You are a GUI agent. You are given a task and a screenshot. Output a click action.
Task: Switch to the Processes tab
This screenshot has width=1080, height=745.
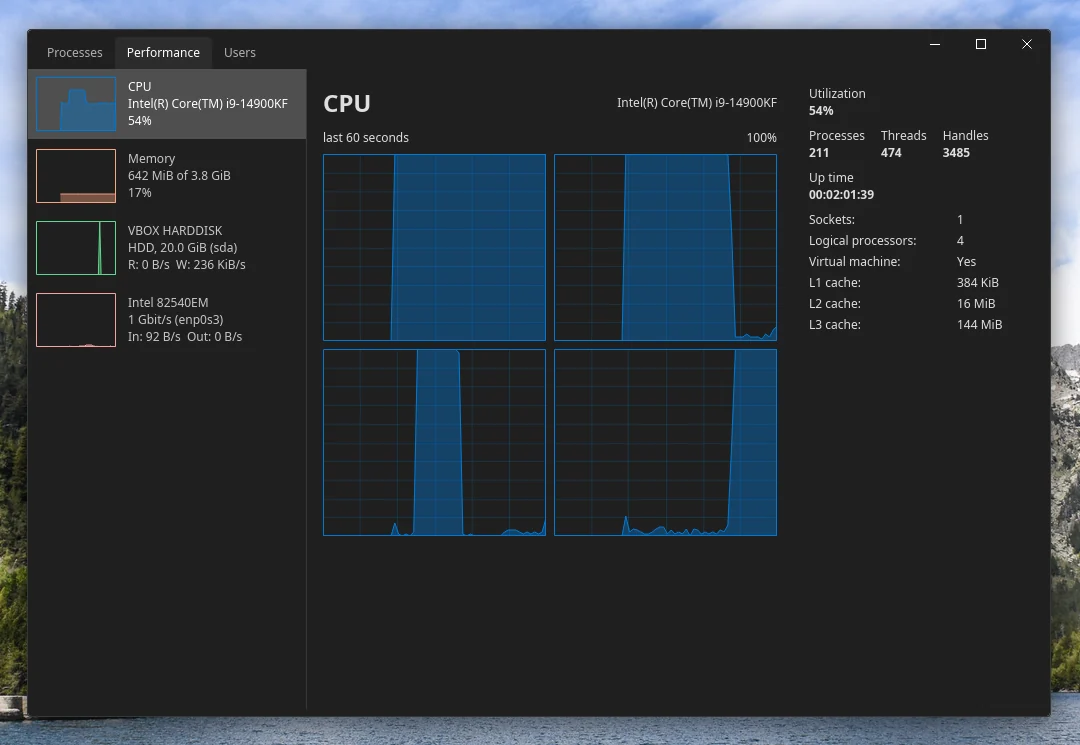click(74, 52)
